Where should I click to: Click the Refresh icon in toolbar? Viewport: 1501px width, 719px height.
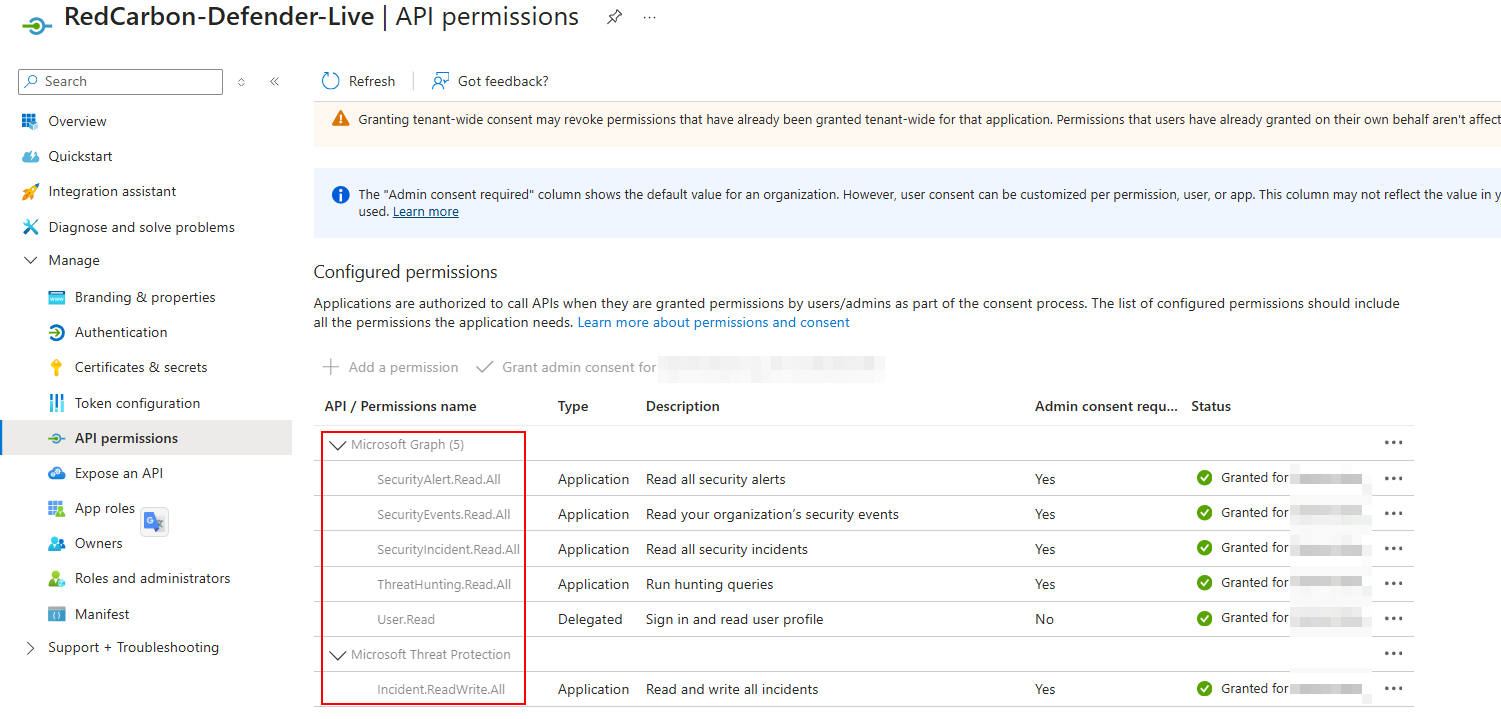[x=330, y=81]
